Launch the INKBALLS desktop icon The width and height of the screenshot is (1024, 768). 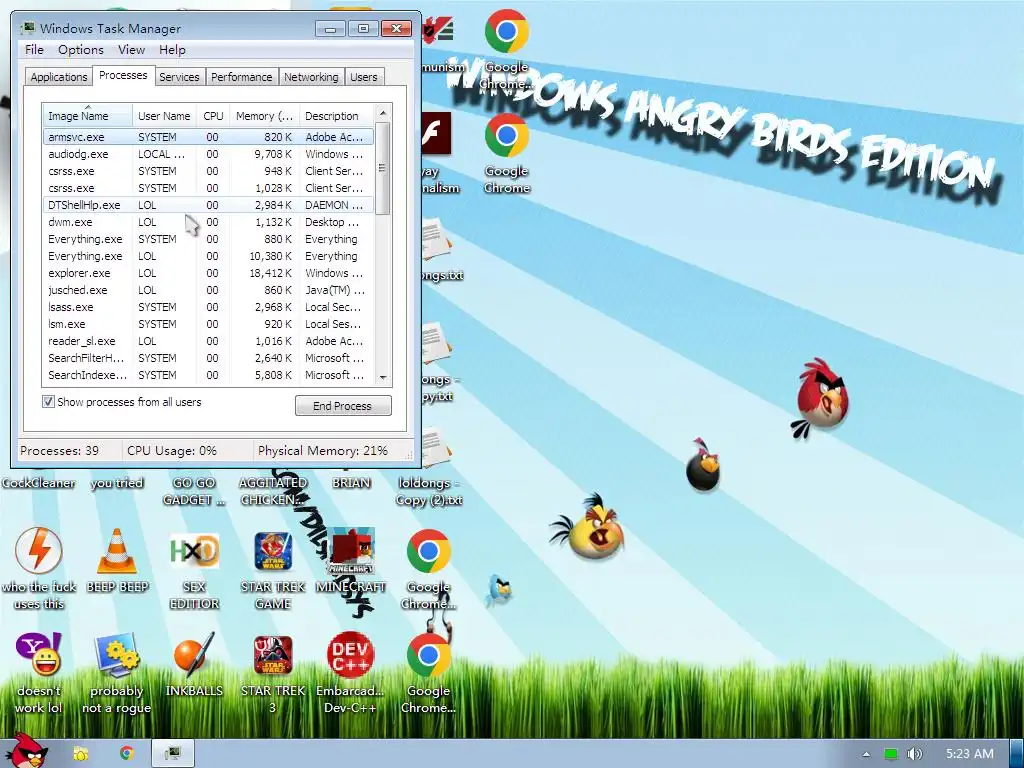[194, 665]
